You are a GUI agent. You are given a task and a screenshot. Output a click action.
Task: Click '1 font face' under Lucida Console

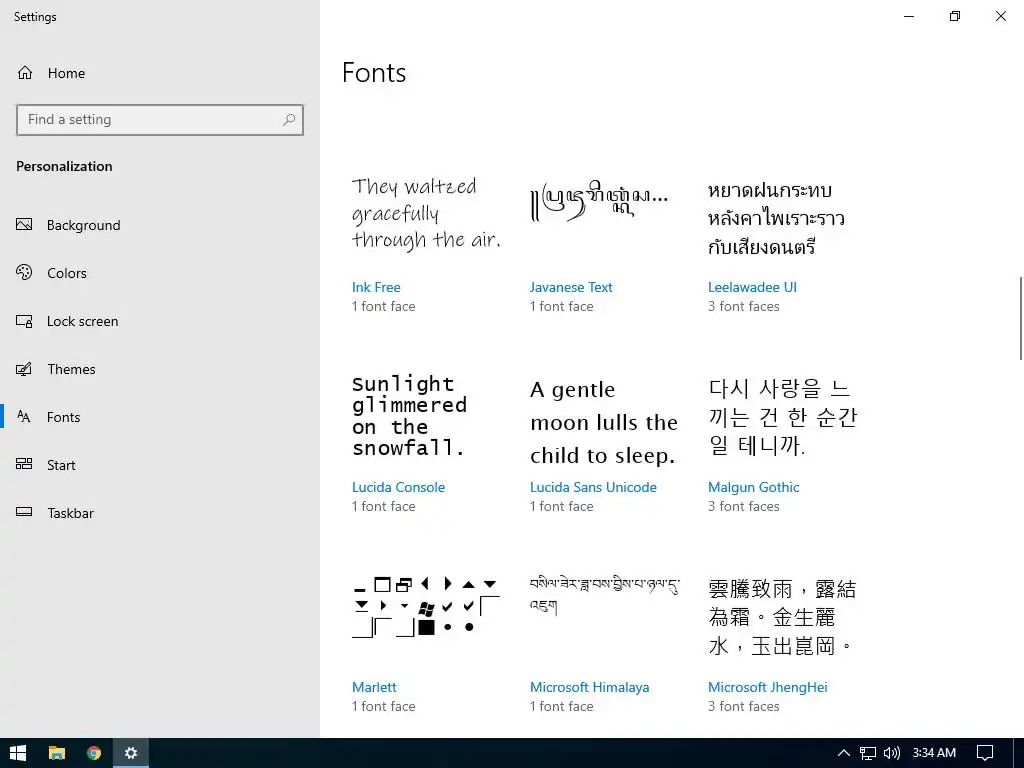click(383, 506)
